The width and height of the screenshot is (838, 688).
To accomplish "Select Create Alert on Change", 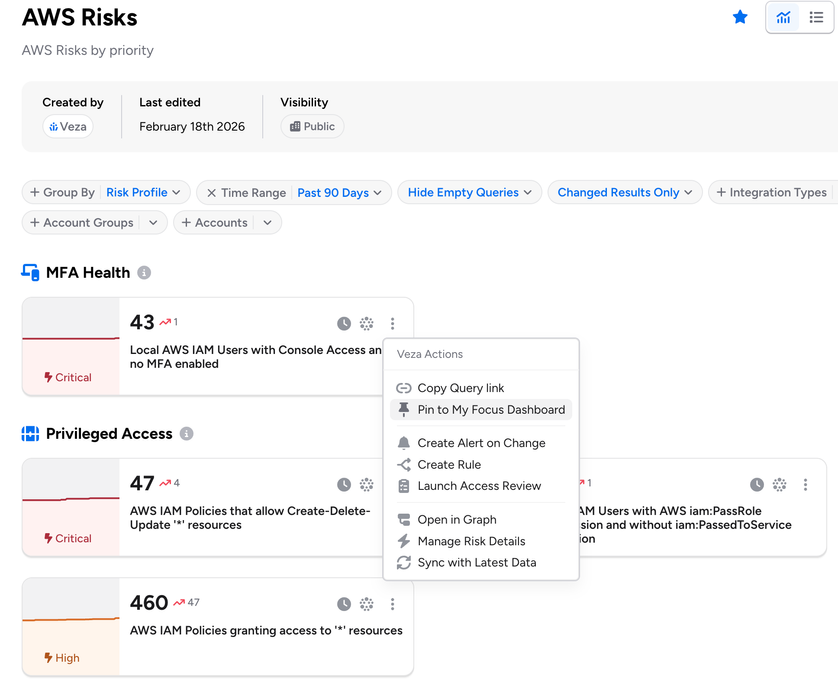I will [481, 443].
